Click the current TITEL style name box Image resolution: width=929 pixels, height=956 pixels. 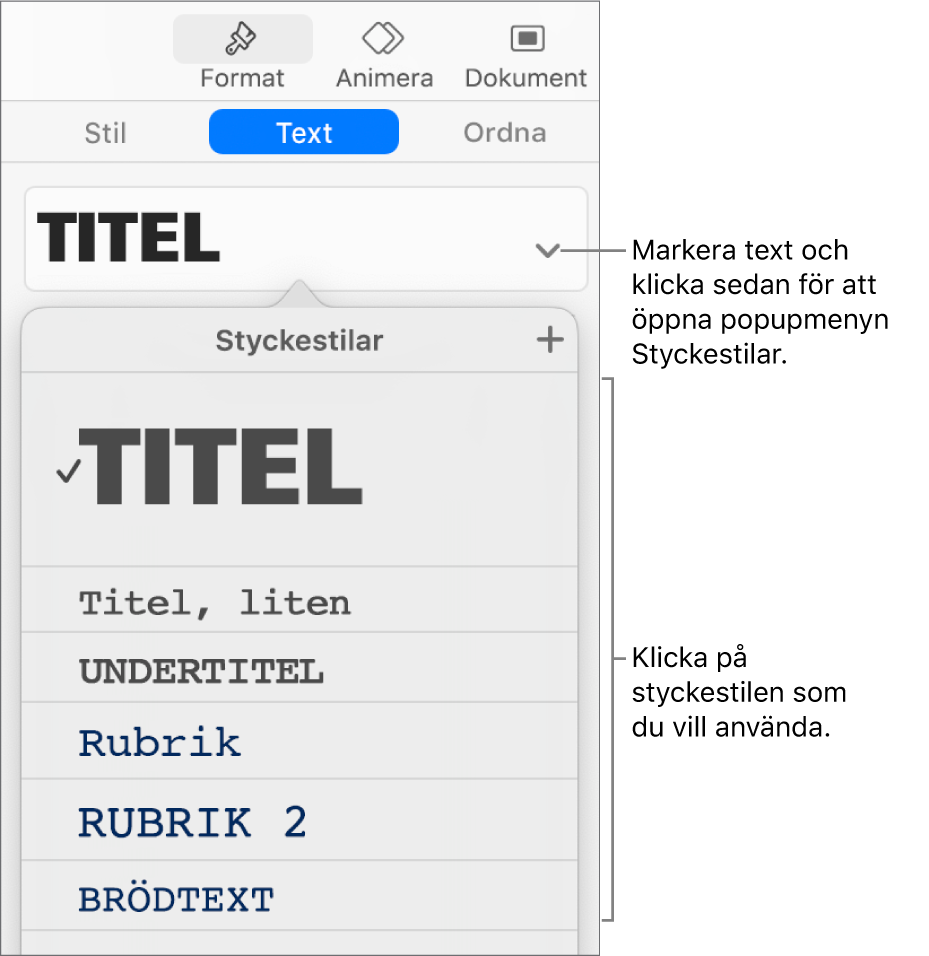pyautogui.click(x=128, y=239)
